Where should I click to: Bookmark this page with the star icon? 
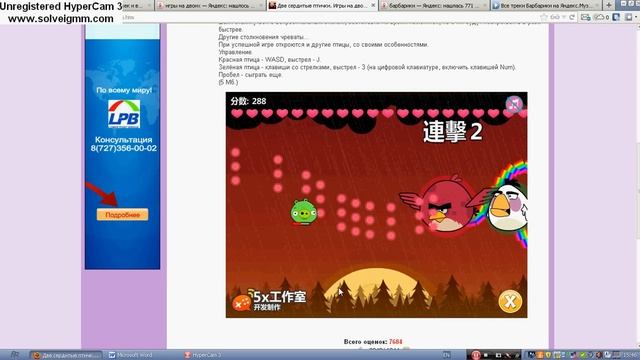coord(544,17)
